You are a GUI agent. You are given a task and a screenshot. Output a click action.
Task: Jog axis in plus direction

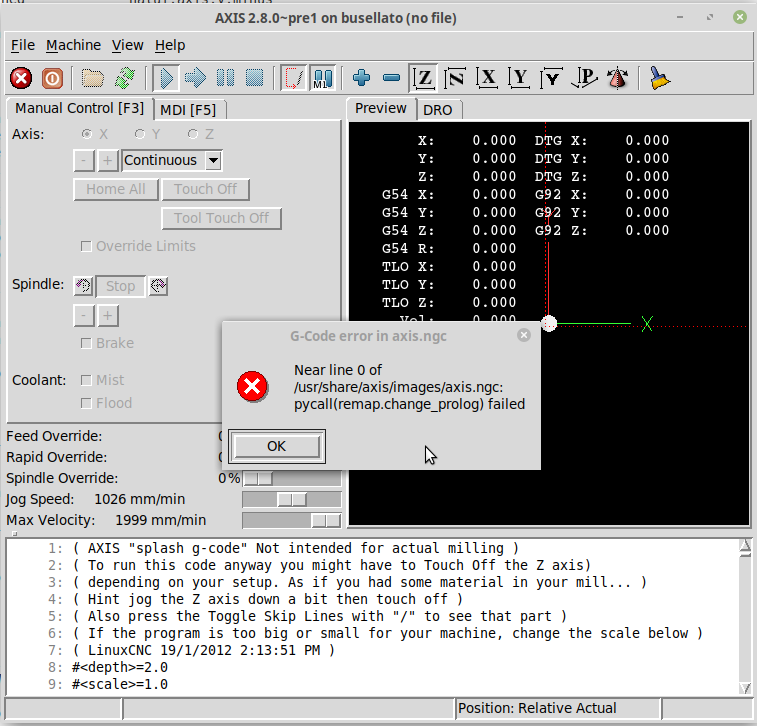pos(108,160)
